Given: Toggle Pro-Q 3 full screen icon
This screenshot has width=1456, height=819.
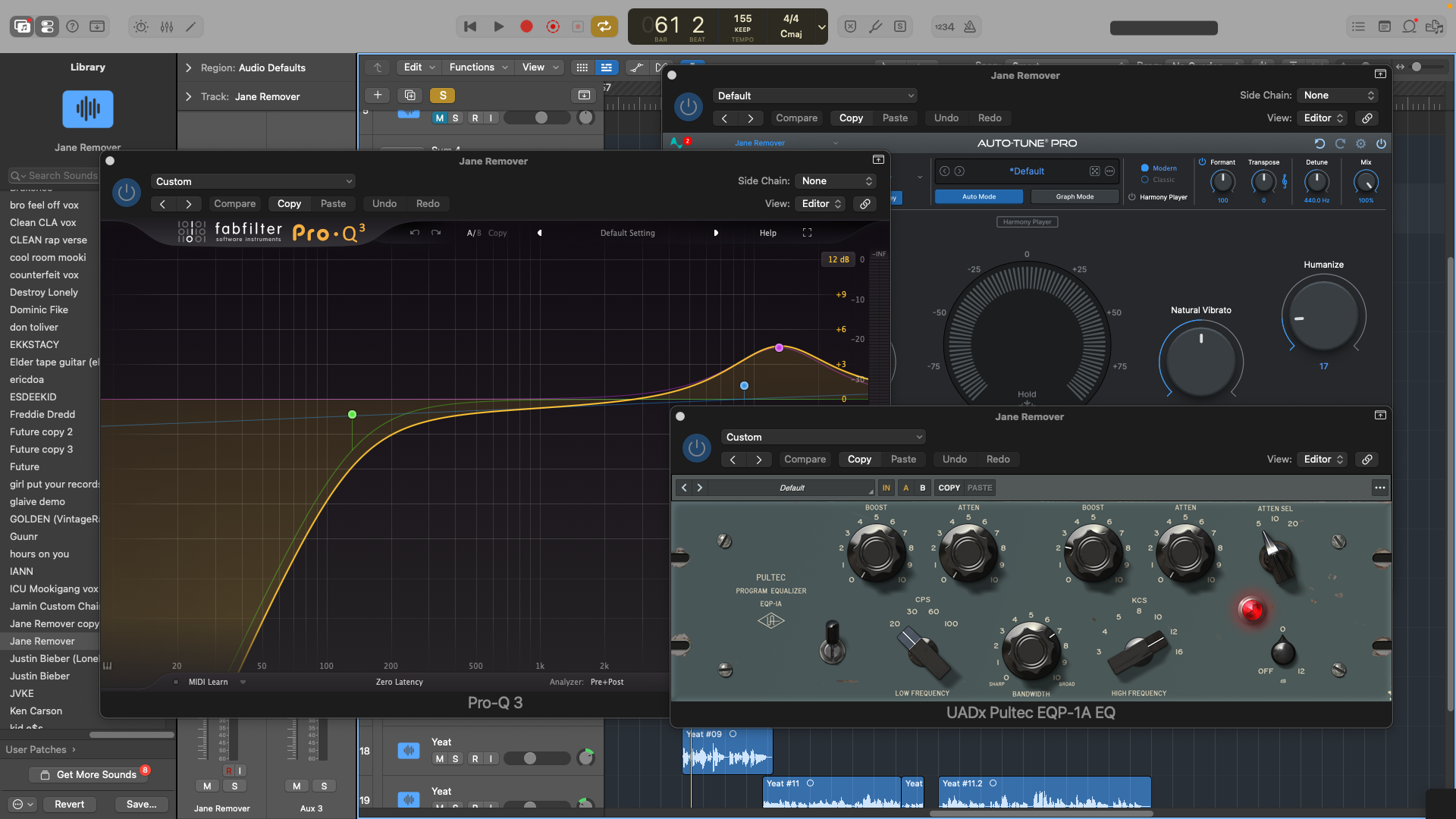Looking at the screenshot, I should [807, 233].
